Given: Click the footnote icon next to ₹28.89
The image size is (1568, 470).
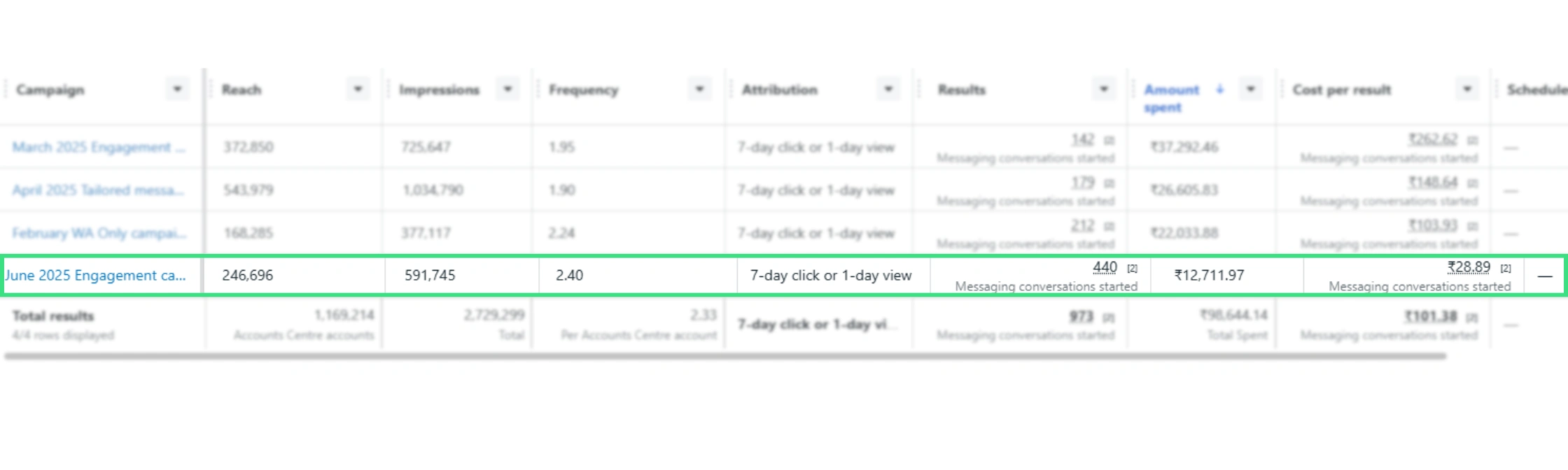Looking at the screenshot, I should coord(1506,269).
